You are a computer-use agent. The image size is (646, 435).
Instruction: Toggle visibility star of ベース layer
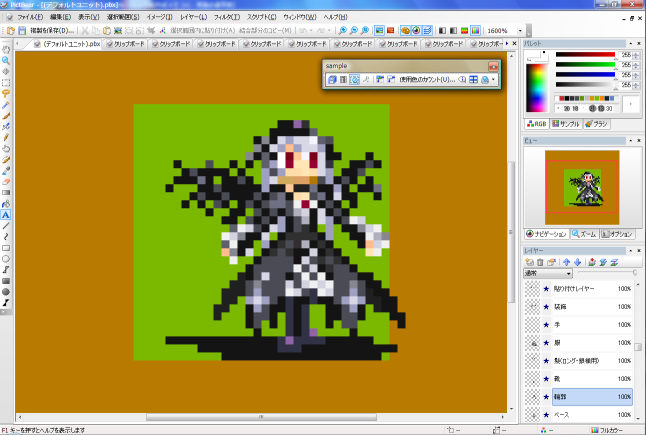(546, 415)
